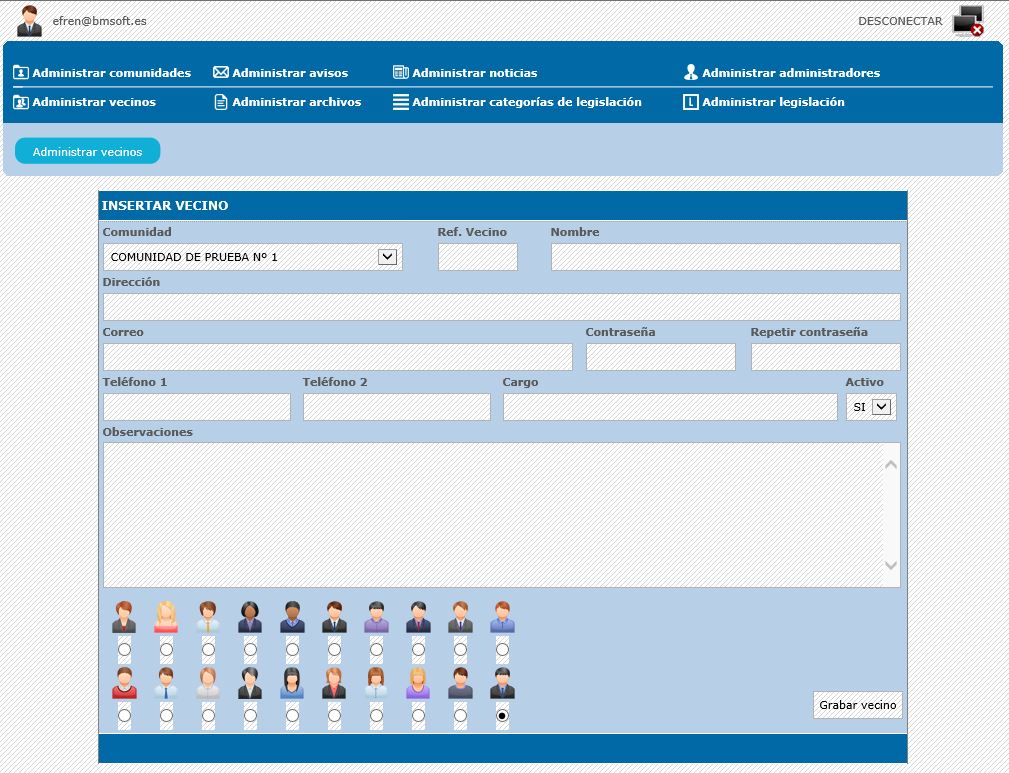The height and width of the screenshot is (773, 1009).
Task: Select the already-checked last radio in bottom row
Action: [502, 716]
